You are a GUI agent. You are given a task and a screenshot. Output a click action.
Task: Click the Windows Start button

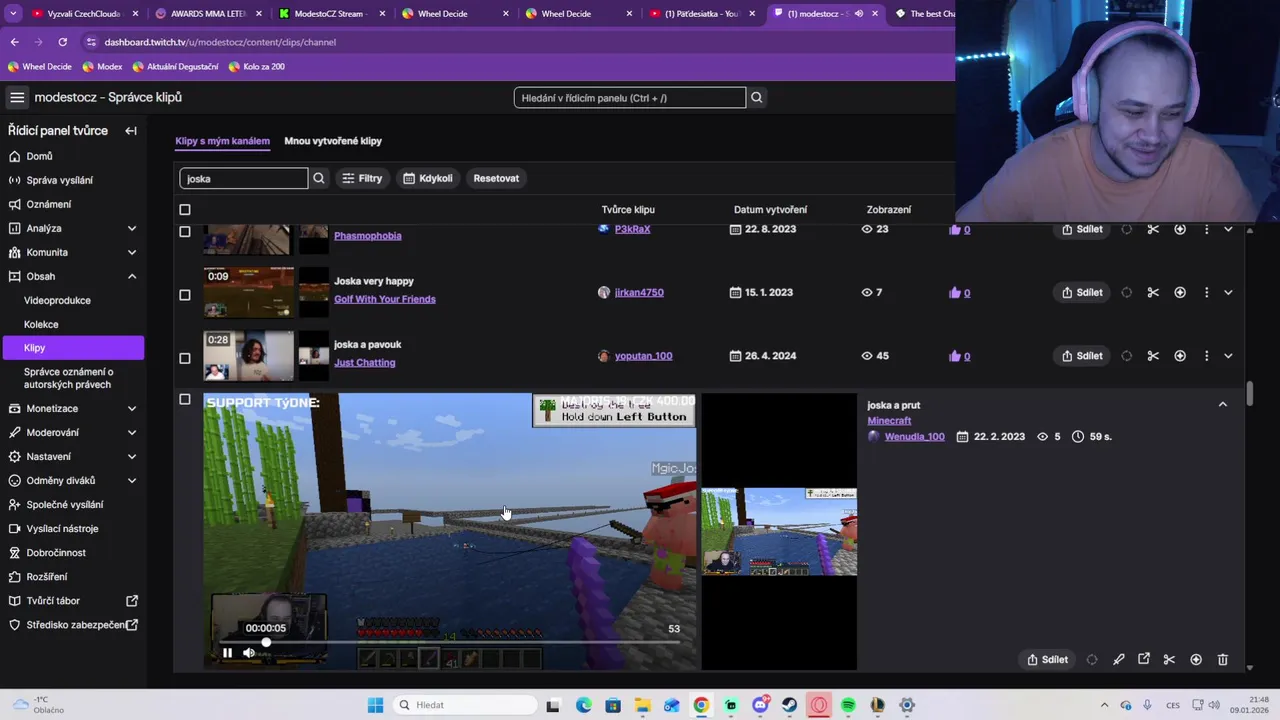375,705
